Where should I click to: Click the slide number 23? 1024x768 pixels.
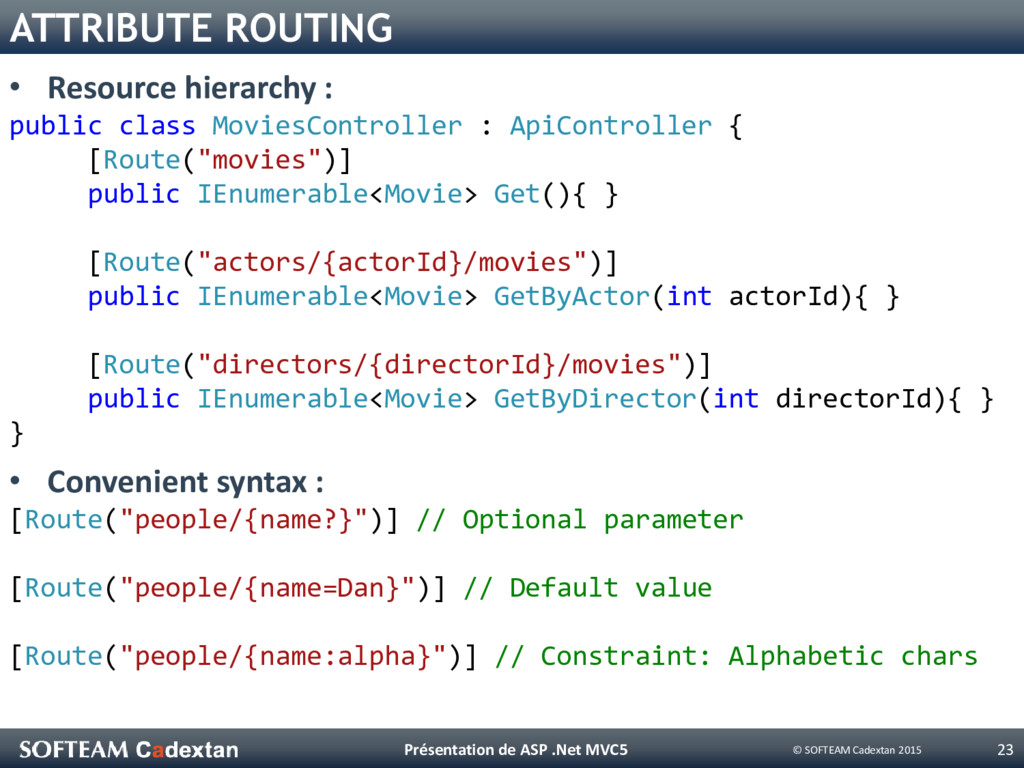tap(1006, 750)
